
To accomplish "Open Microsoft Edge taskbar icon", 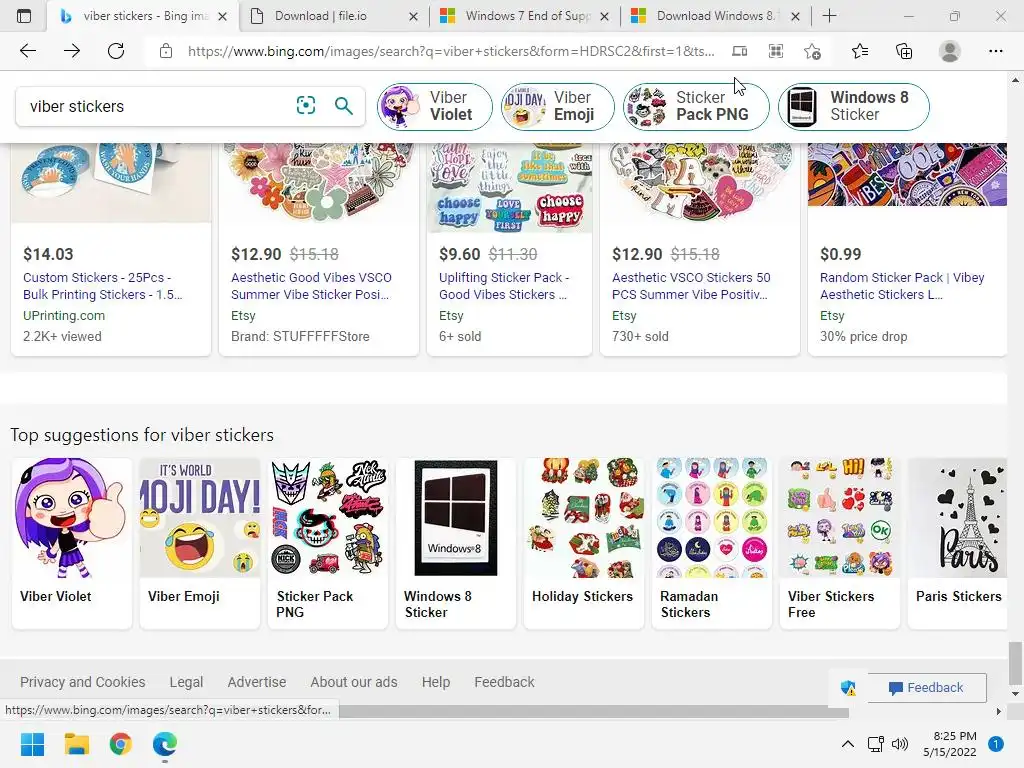I will tap(165, 744).
